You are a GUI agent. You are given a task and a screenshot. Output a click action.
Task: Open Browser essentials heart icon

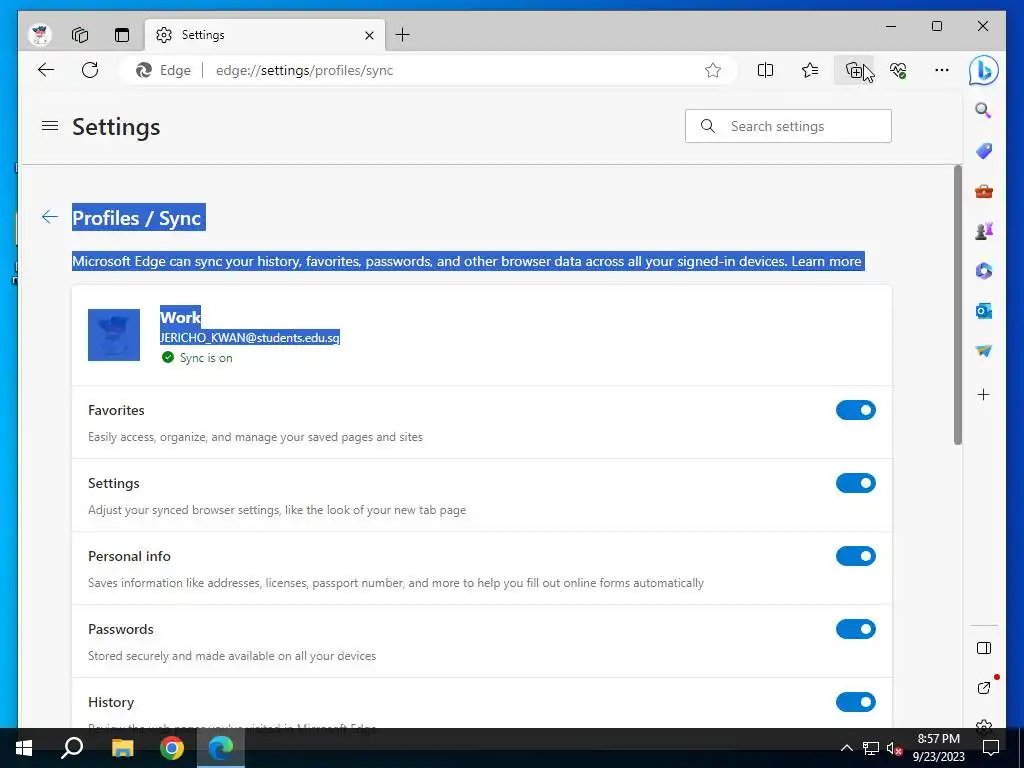(x=898, y=70)
